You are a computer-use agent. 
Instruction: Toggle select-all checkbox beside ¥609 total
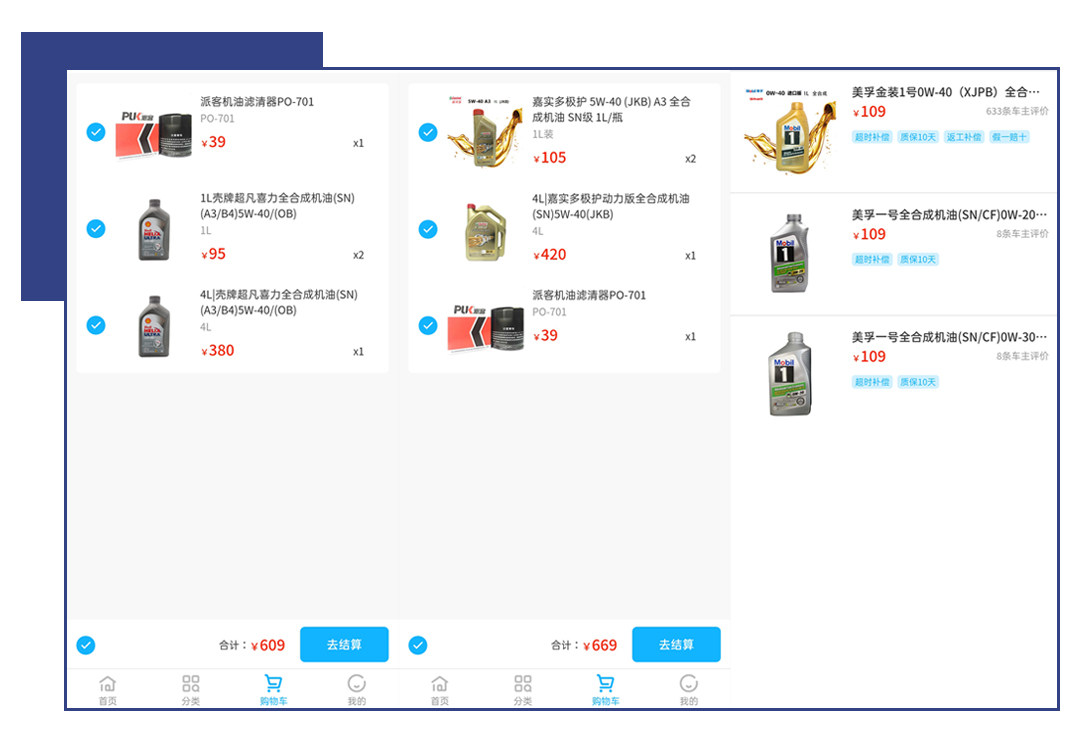pyautogui.click(x=86, y=645)
